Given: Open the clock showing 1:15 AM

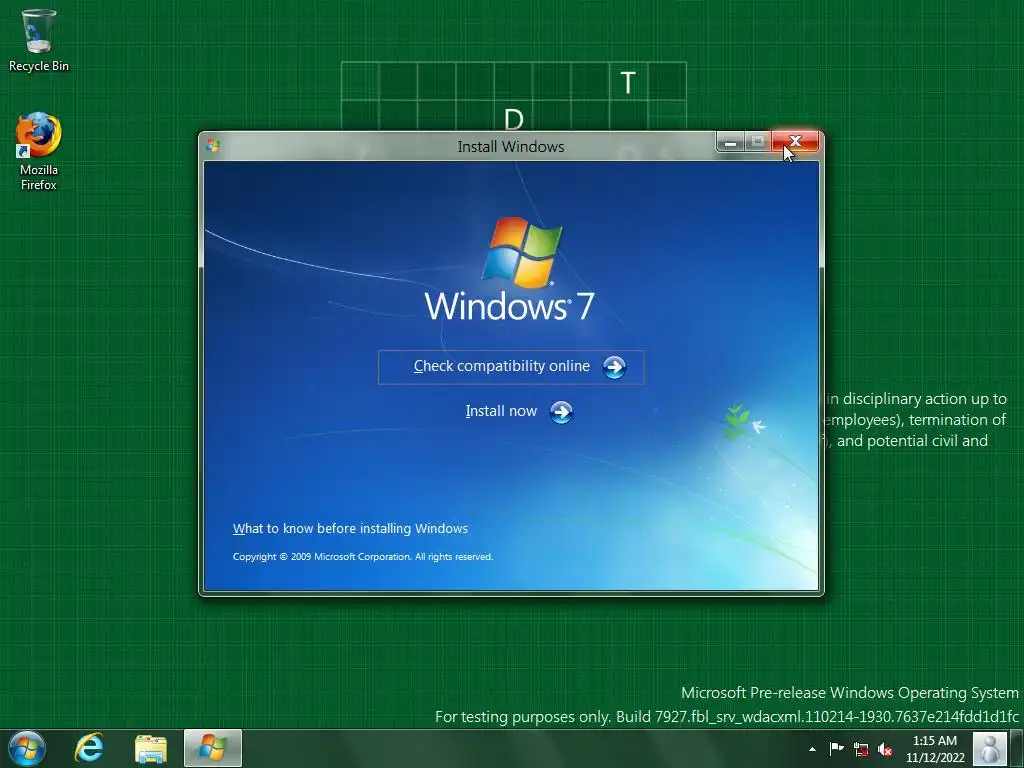Looking at the screenshot, I should (935, 749).
